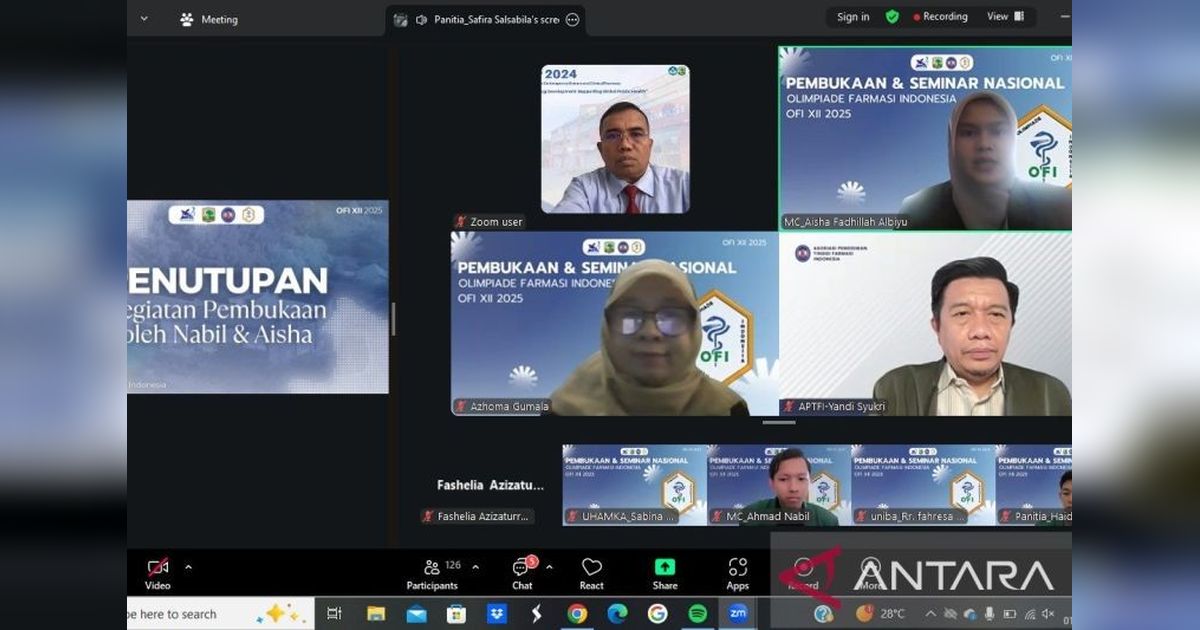Click the MC_Aisha Fadhillah Albiyu name label
This screenshot has width=1200, height=630.
click(x=846, y=222)
